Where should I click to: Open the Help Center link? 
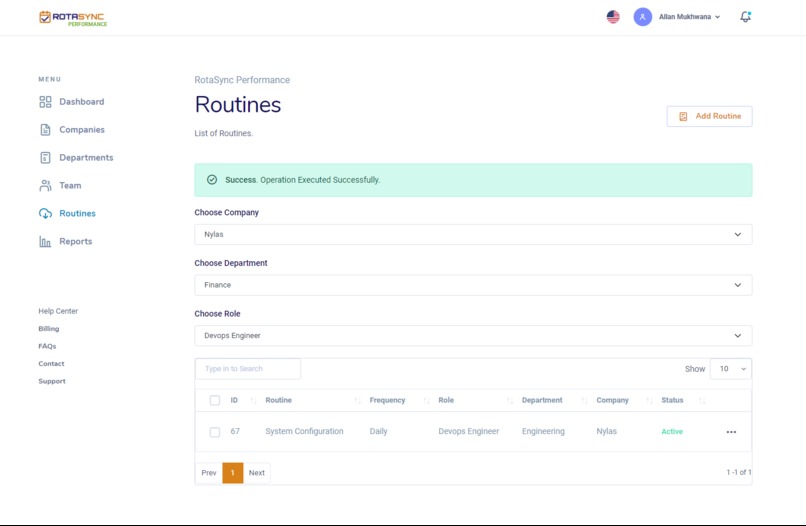[58, 311]
